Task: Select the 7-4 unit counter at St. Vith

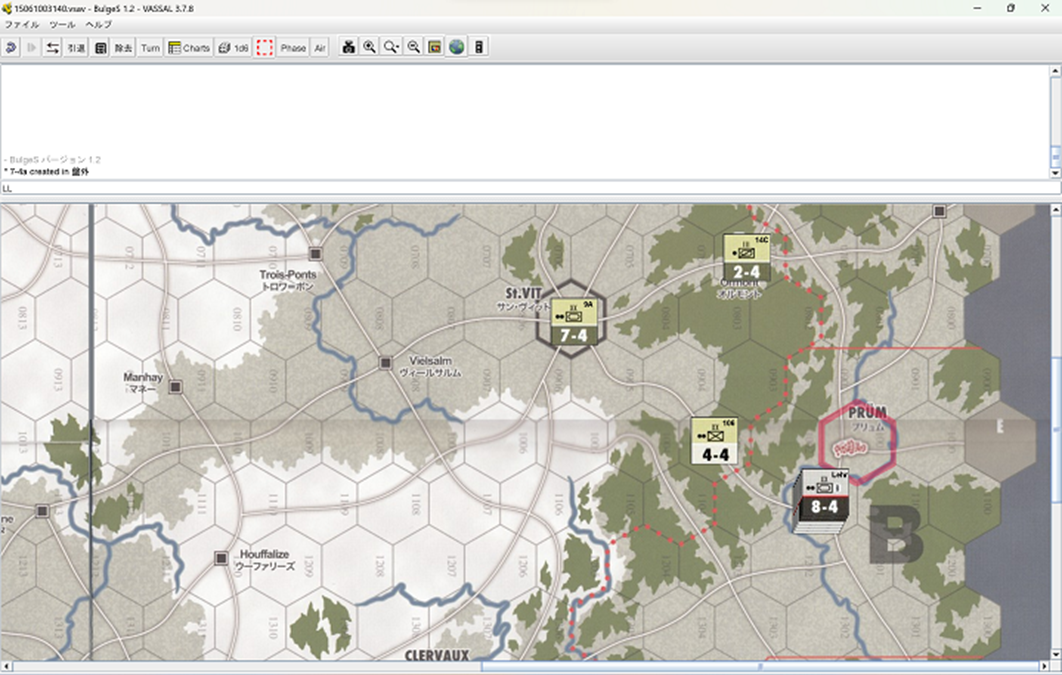Action: [x=574, y=320]
